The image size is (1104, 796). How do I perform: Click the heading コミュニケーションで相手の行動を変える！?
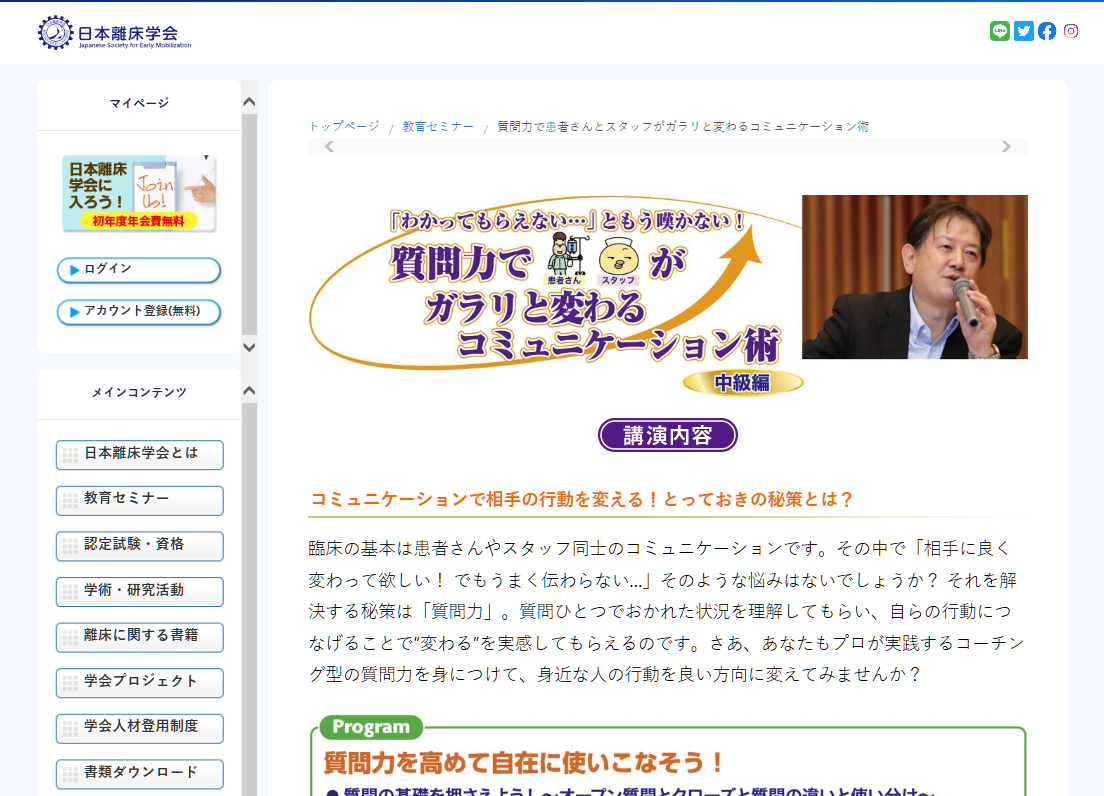pyautogui.click(x=581, y=499)
